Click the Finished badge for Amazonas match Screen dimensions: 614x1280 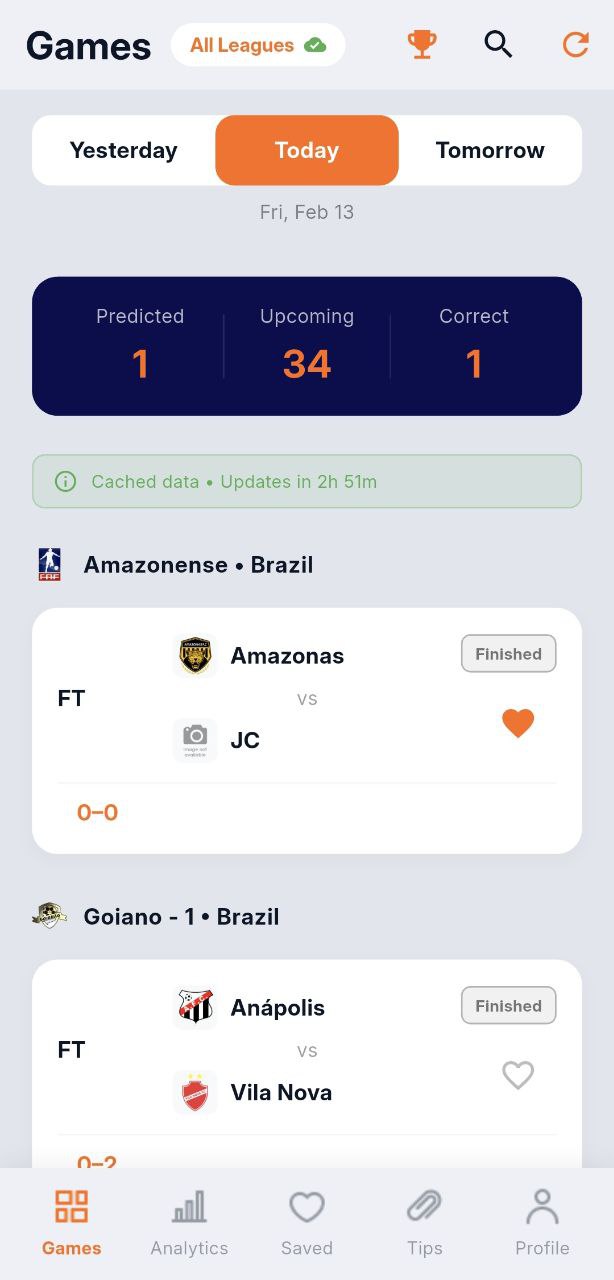[508, 654]
